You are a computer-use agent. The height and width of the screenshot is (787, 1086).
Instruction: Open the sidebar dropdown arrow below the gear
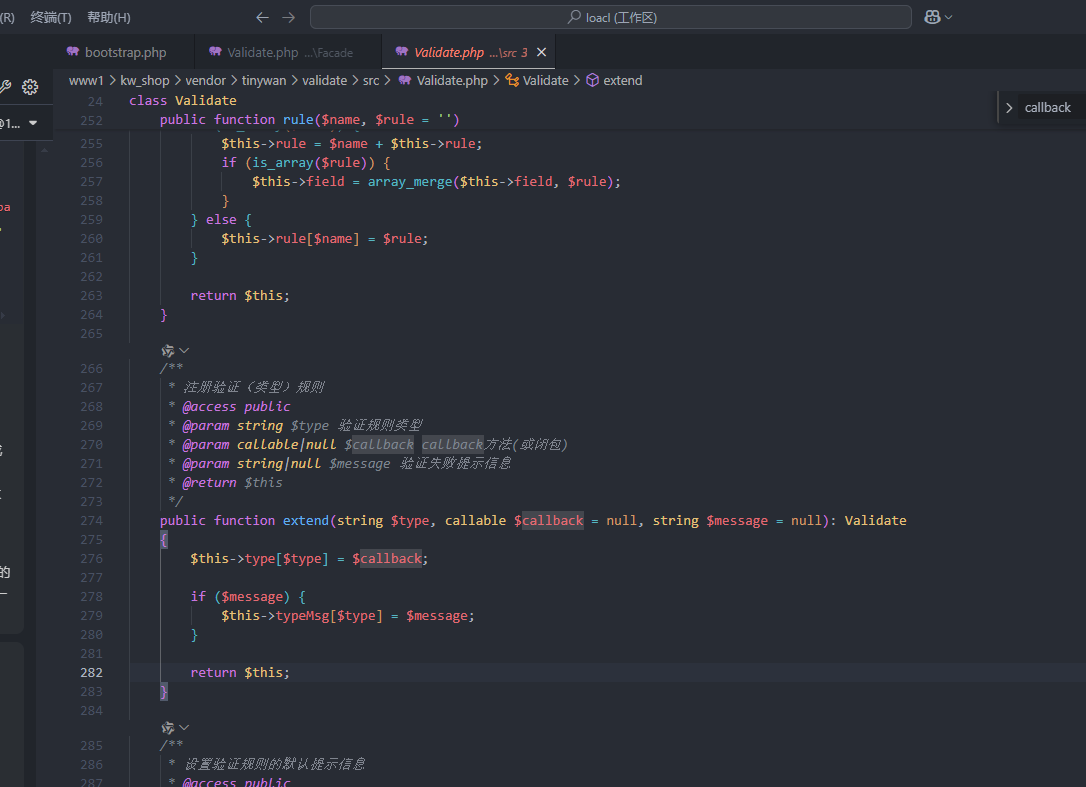33,123
